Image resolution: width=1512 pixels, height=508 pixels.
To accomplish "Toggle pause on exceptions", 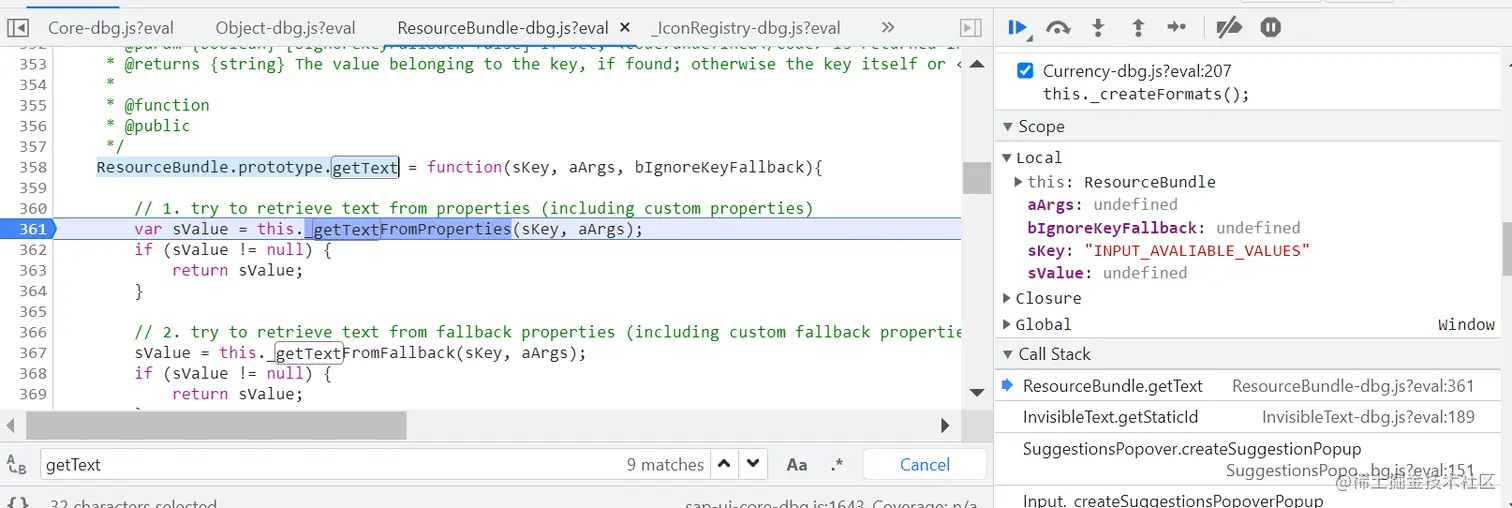I will 1270,28.
